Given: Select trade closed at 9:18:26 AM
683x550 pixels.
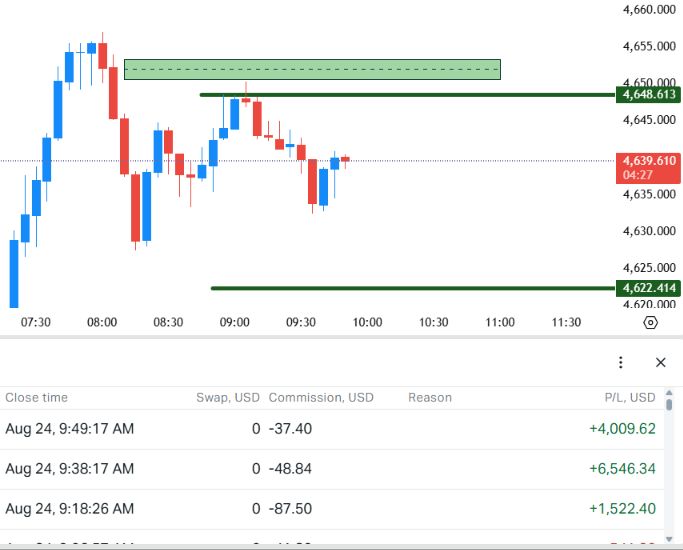Looking at the screenshot, I should point(332,509).
